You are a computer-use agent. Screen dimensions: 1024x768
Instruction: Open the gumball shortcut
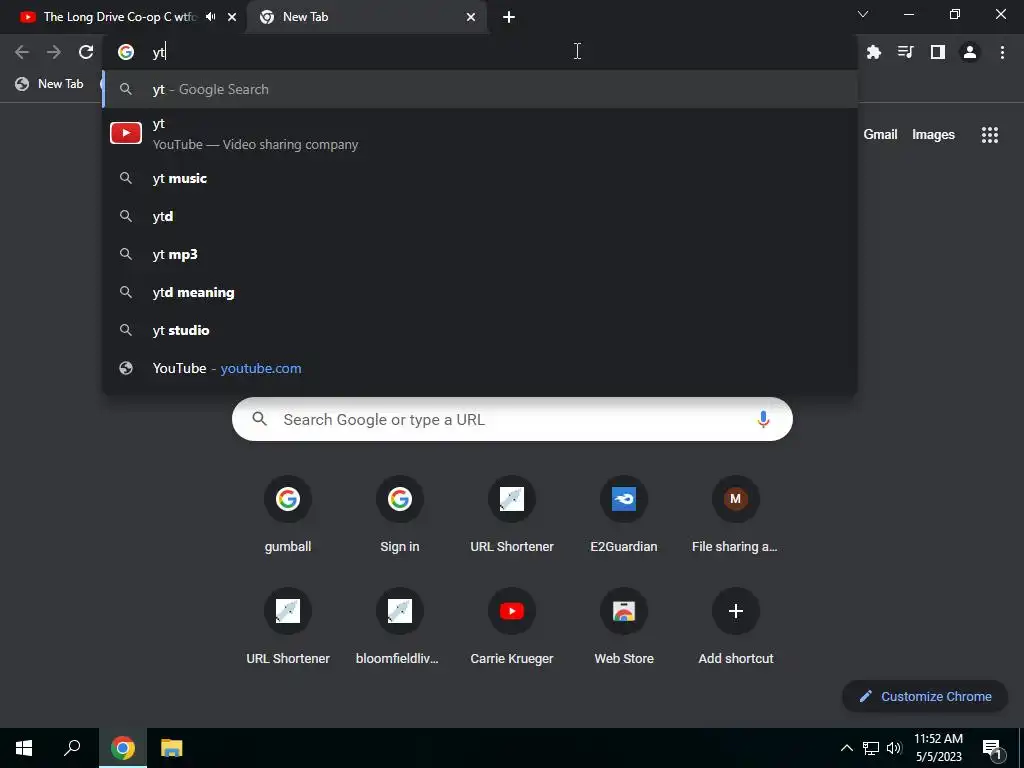click(x=288, y=516)
